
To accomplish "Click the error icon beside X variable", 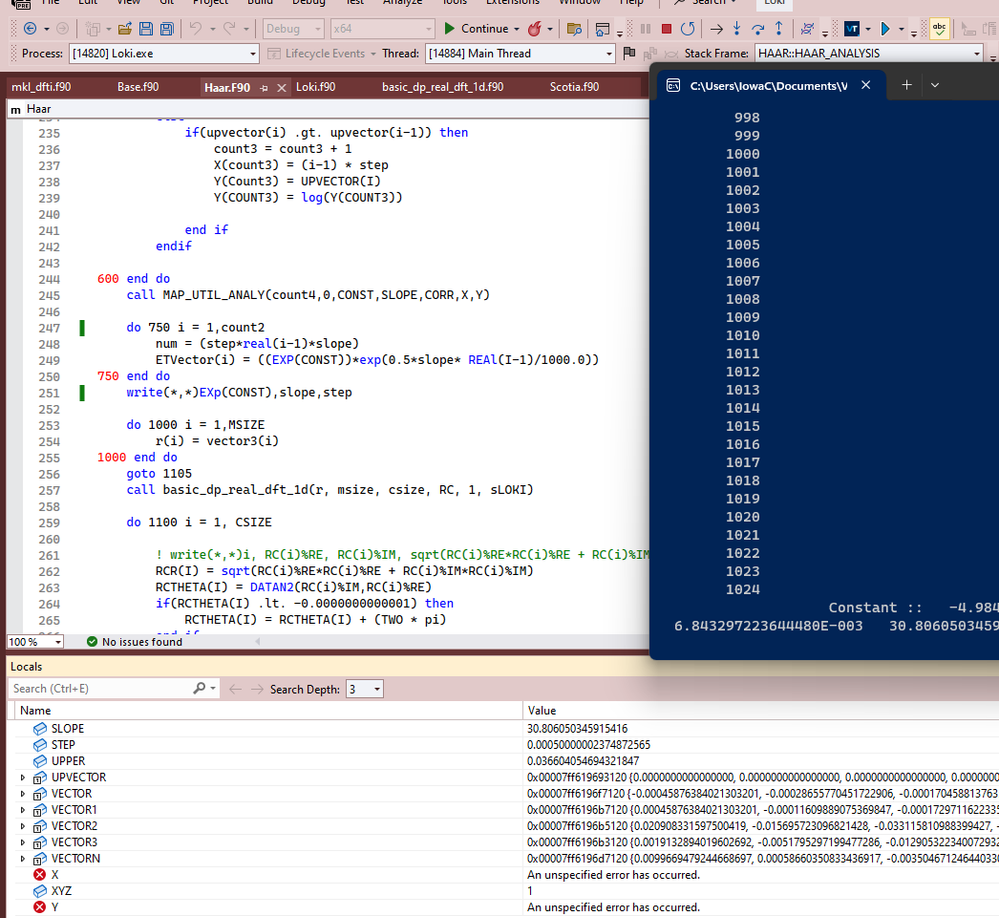I will click(40, 875).
